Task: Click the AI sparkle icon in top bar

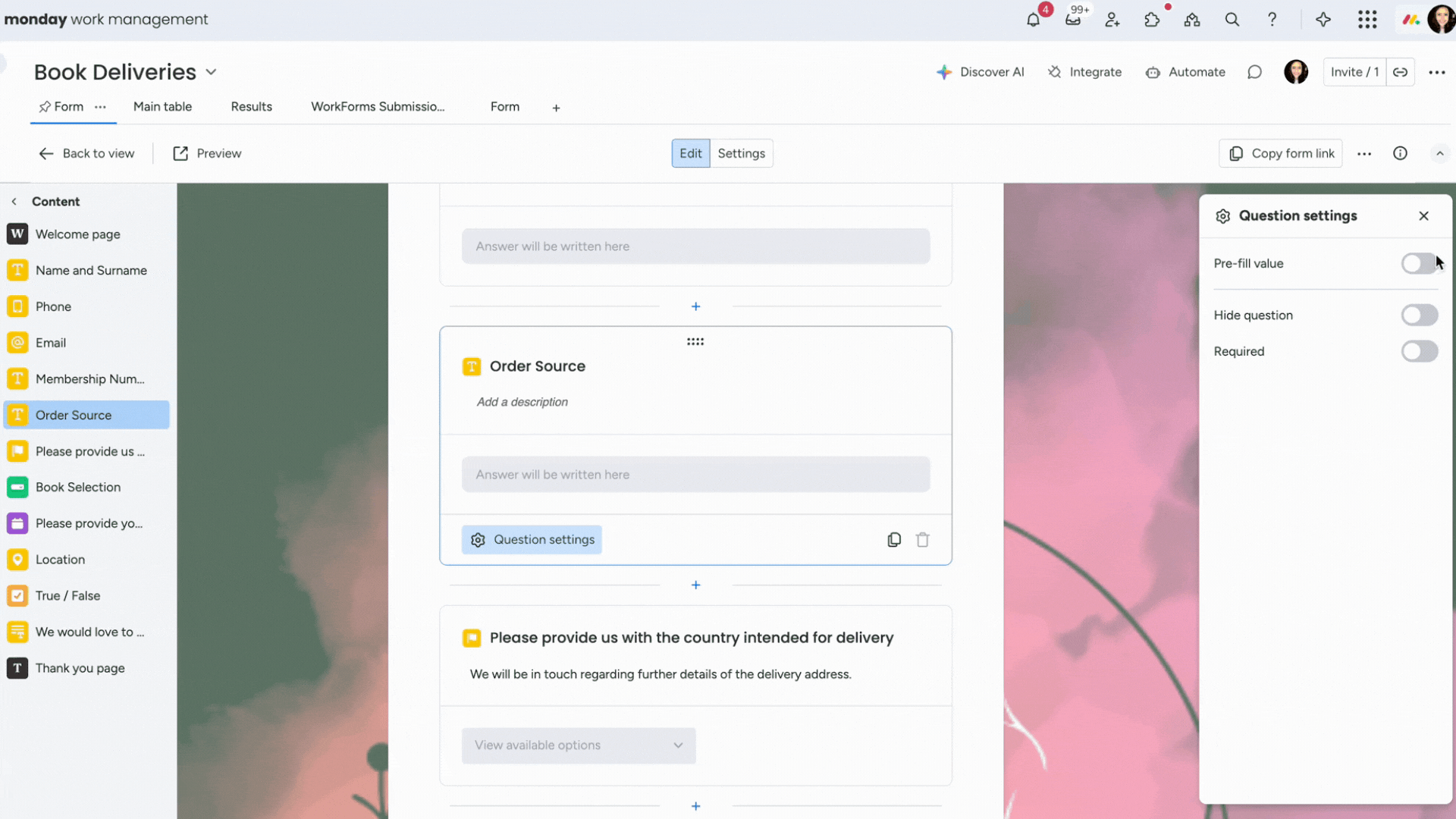Action: tap(1323, 20)
